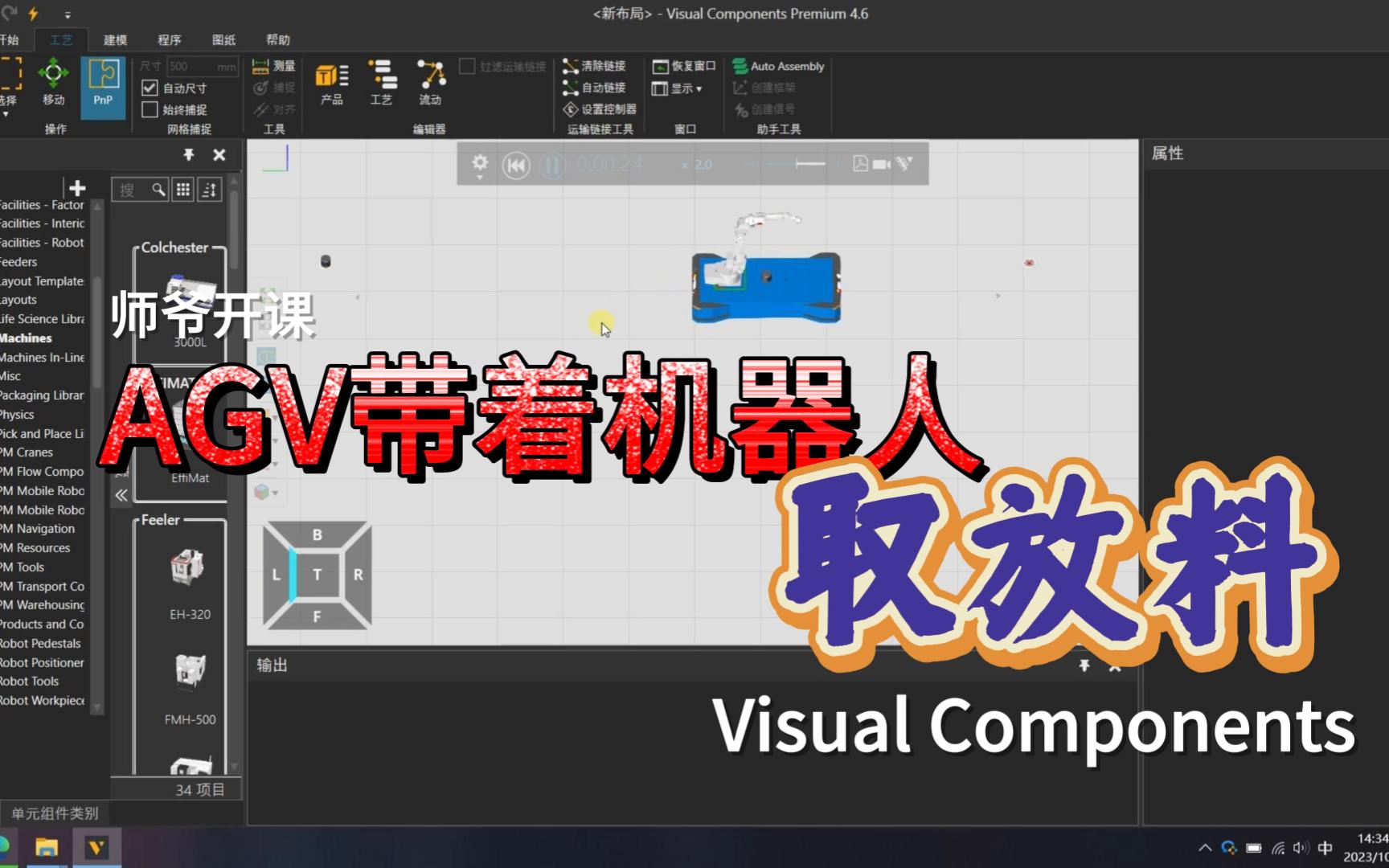
Task: Record video with camera icon
Action: click(x=882, y=164)
